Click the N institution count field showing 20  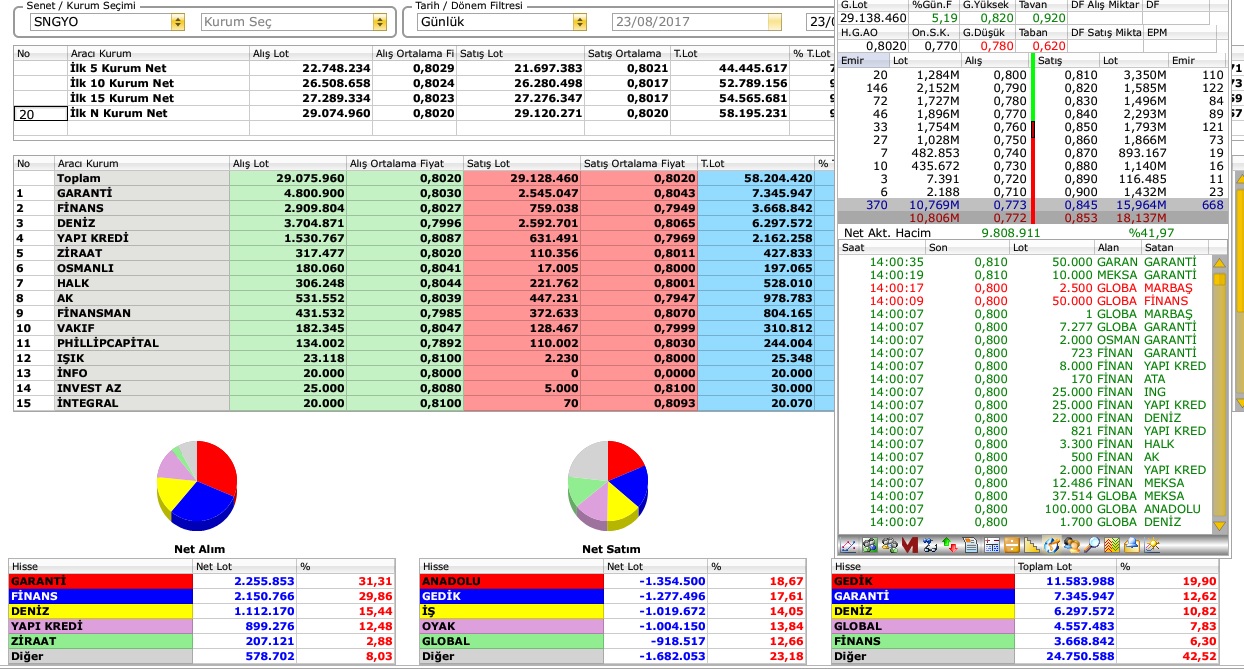39,114
